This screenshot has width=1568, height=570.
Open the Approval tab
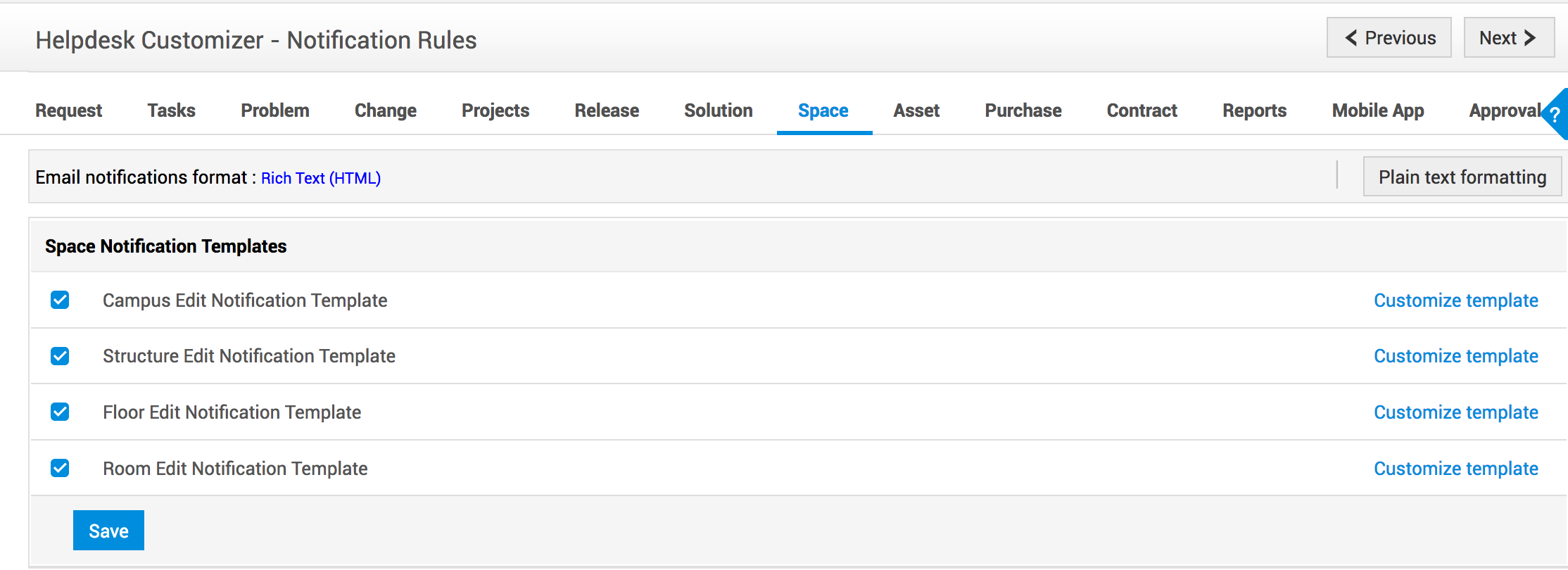(x=1506, y=110)
